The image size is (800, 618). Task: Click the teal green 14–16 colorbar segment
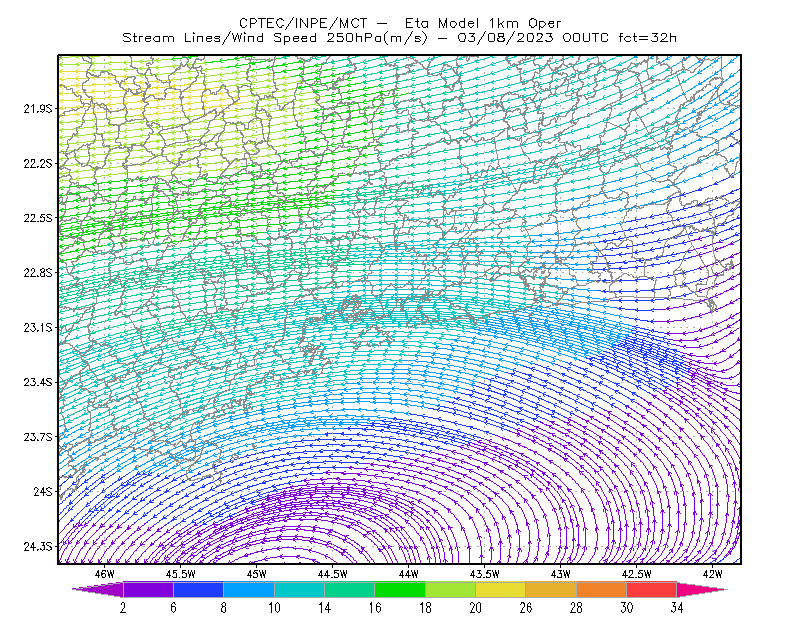tap(349, 589)
